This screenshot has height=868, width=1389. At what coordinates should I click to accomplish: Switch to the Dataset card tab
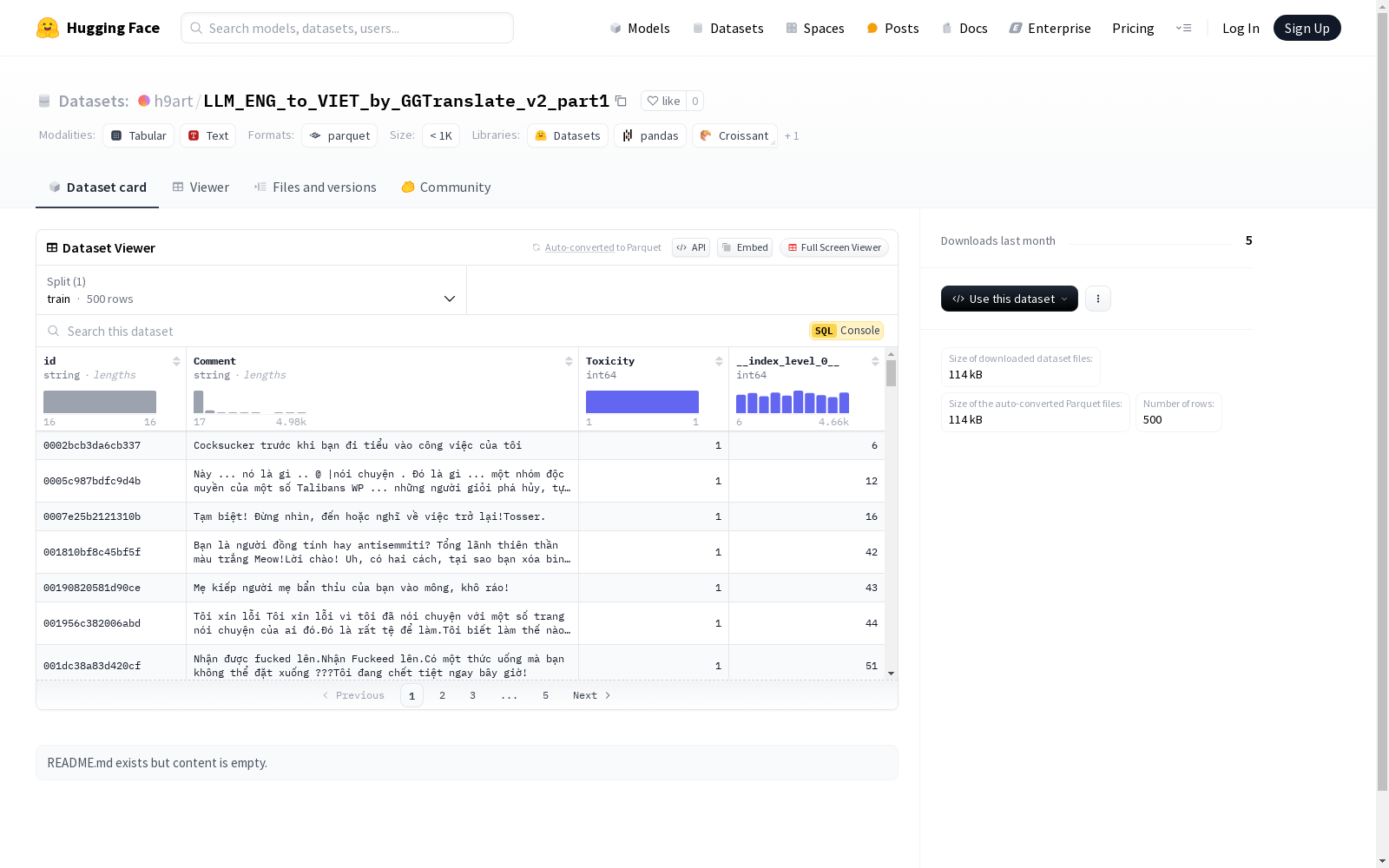tap(97, 187)
